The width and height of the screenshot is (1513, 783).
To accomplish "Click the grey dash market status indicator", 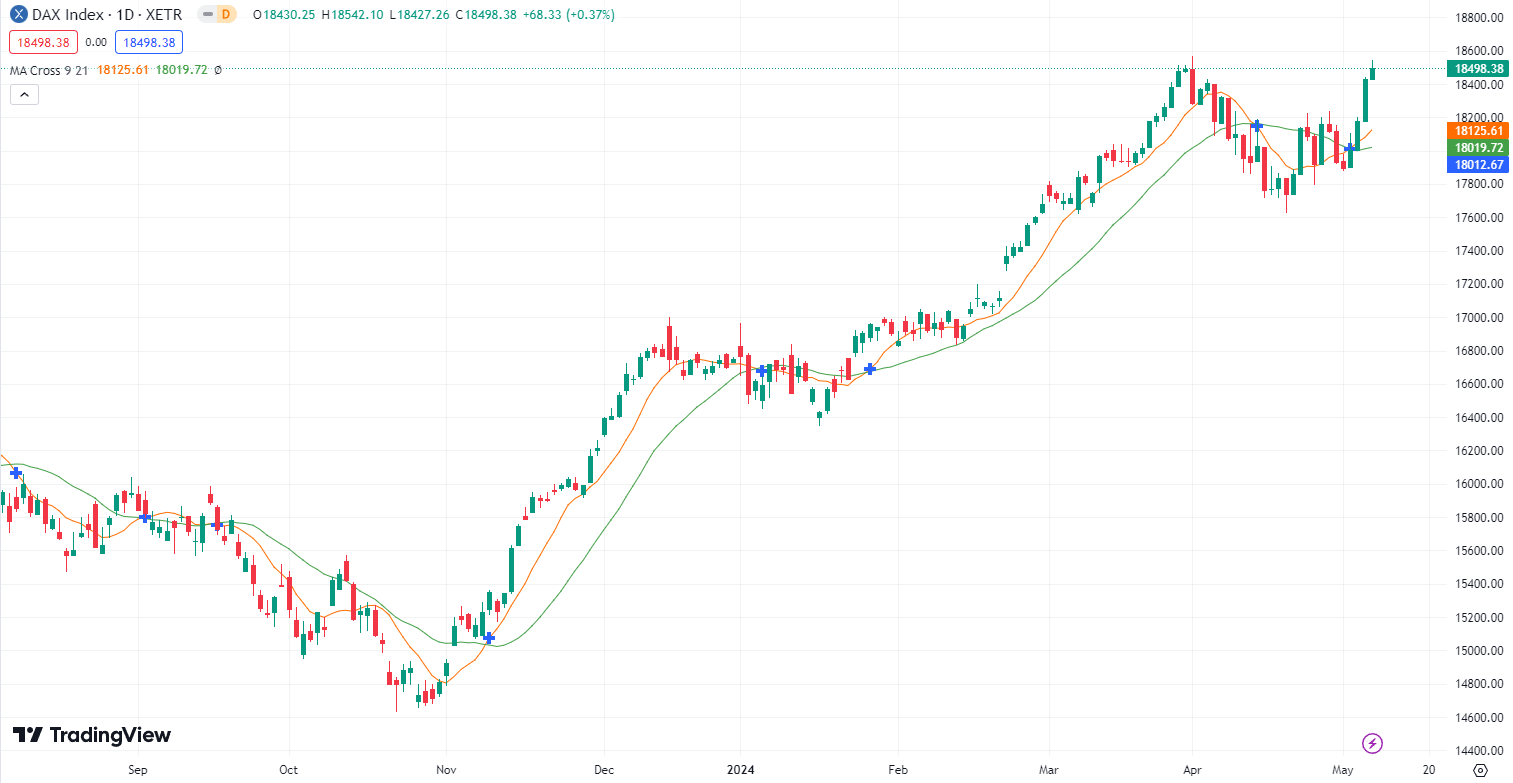I will click(x=206, y=14).
